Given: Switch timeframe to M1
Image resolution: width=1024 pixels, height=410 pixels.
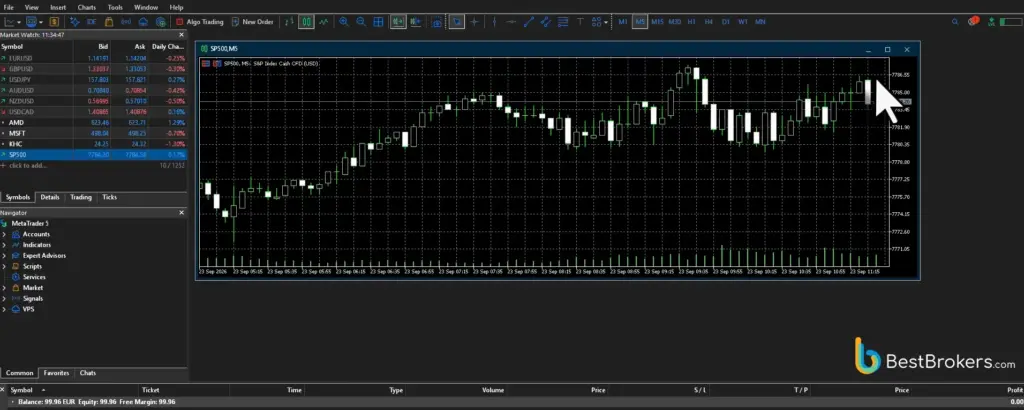Looking at the screenshot, I should [x=623, y=22].
